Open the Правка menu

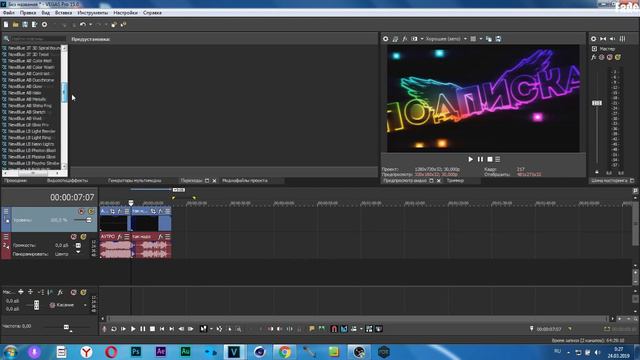pos(28,13)
